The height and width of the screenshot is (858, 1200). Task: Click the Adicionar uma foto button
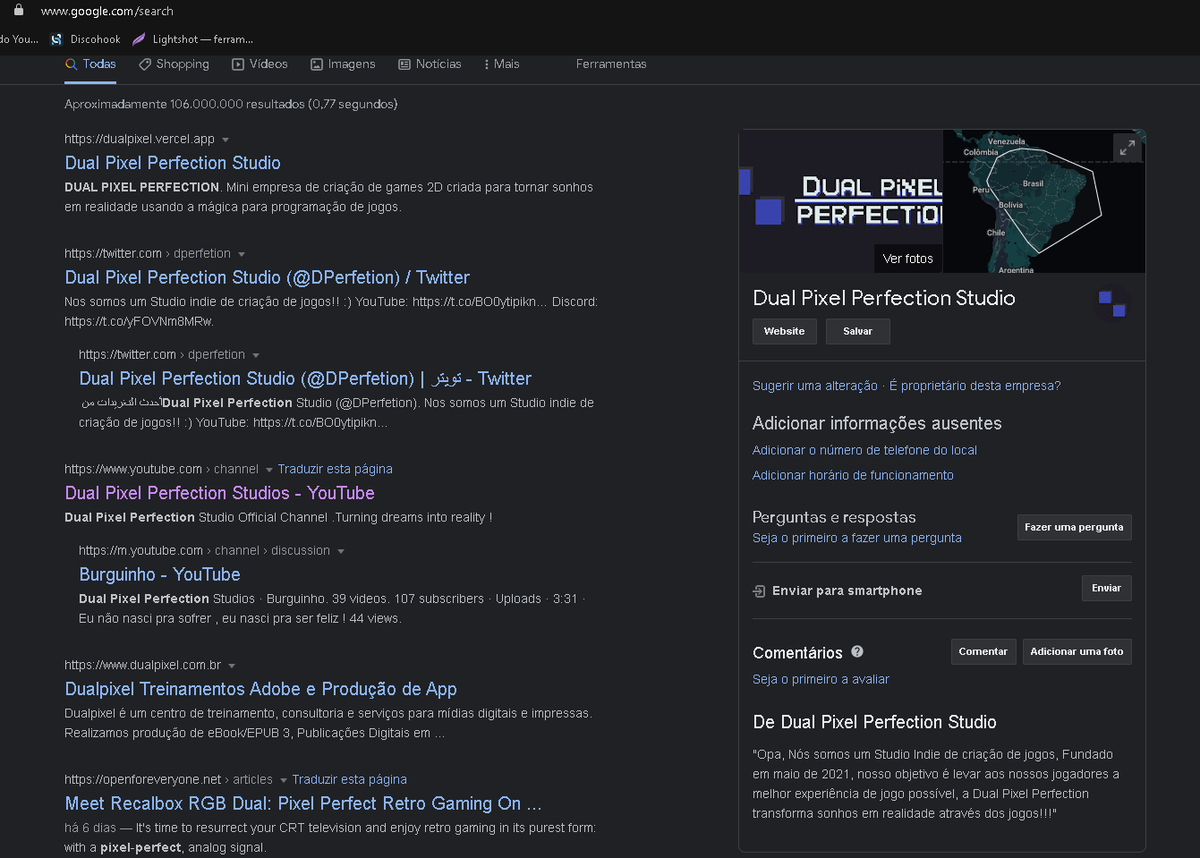pos(1076,651)
